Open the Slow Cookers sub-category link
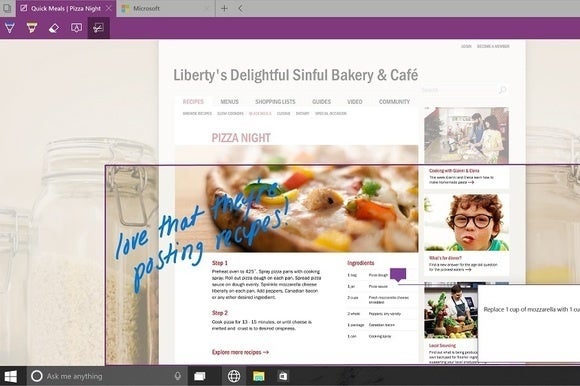The height and width of the screenshot is (386, 580). point(230,114)
